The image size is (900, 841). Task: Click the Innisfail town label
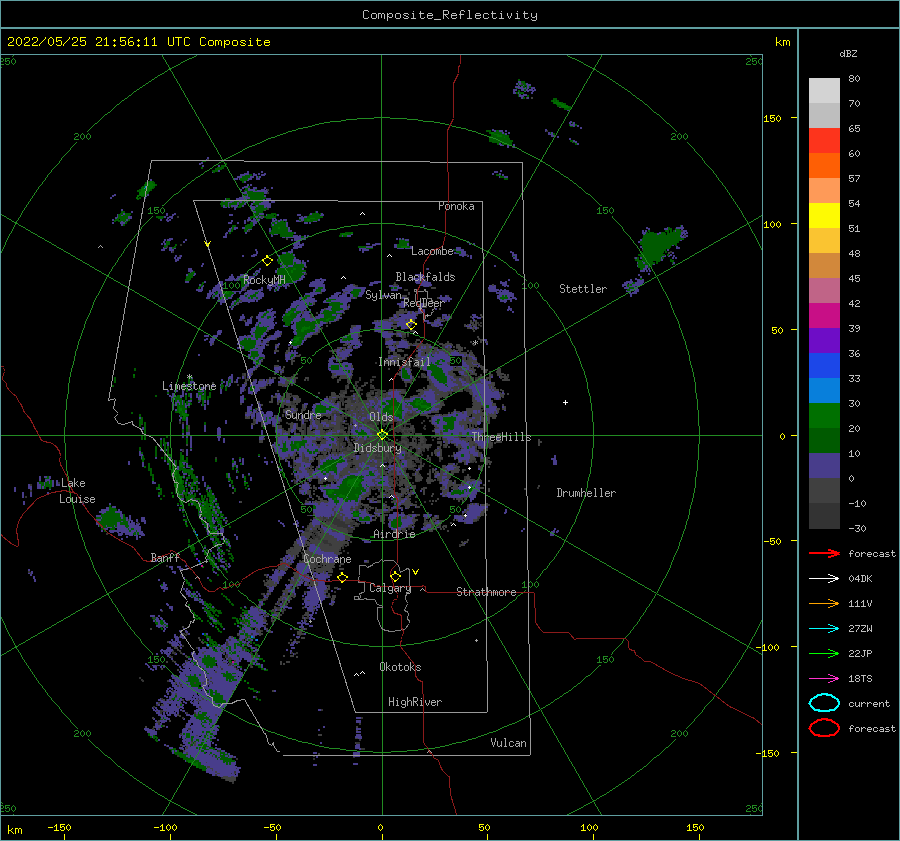pos(404,362)
